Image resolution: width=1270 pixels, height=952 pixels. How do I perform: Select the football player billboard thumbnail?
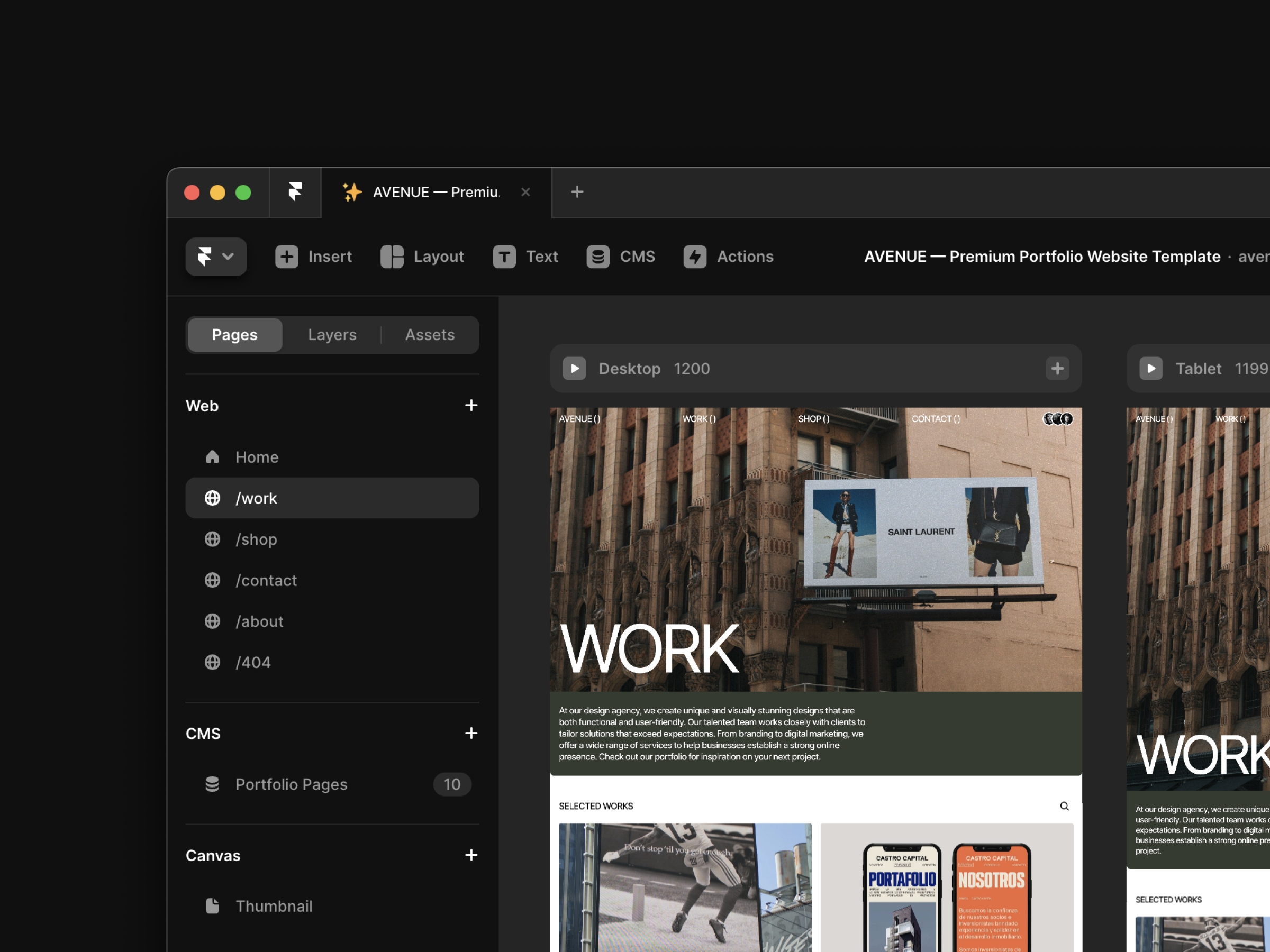click(x=685, y=887)
